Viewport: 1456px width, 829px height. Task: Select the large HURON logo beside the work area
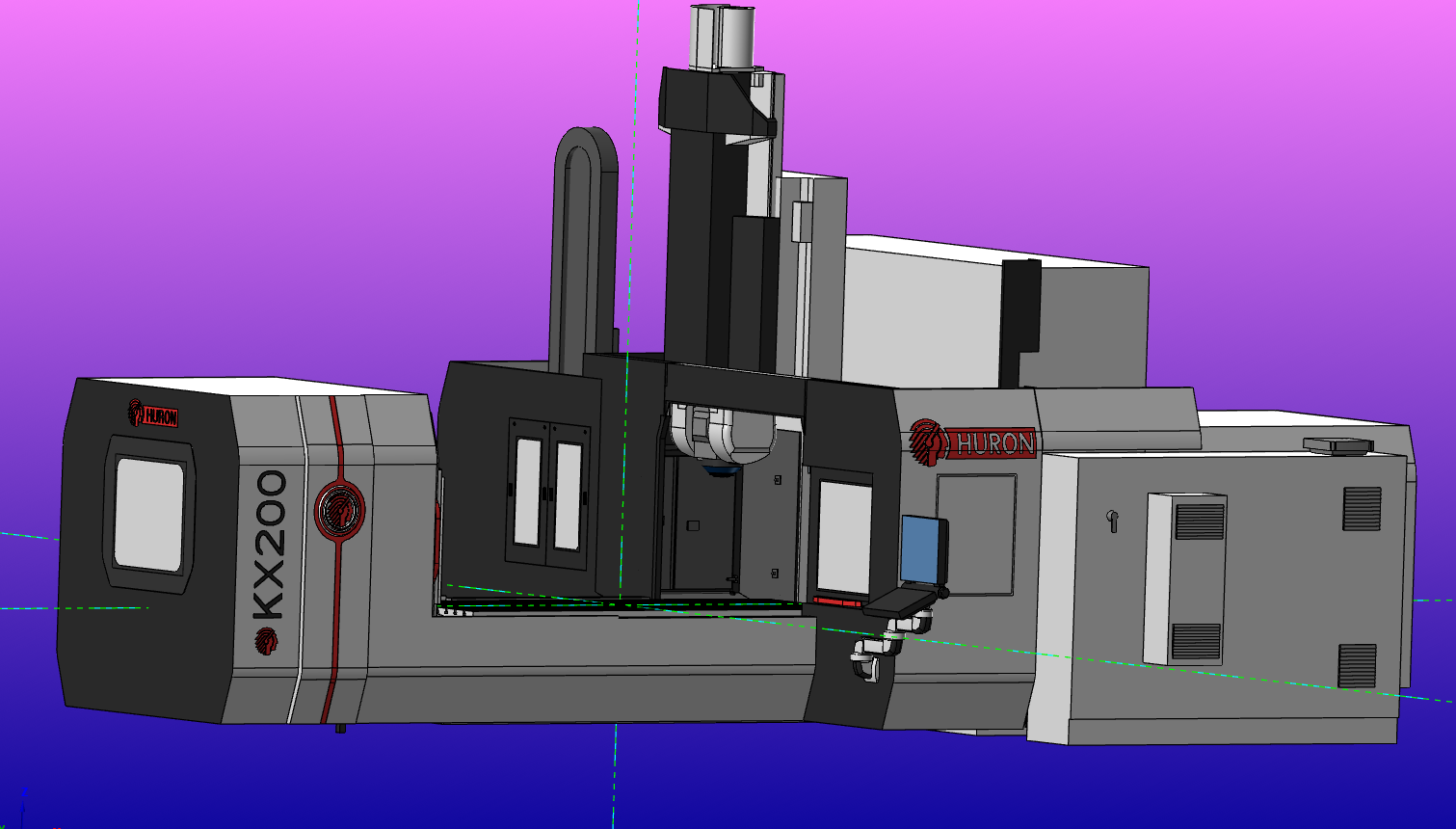click(x=972, y=443)
